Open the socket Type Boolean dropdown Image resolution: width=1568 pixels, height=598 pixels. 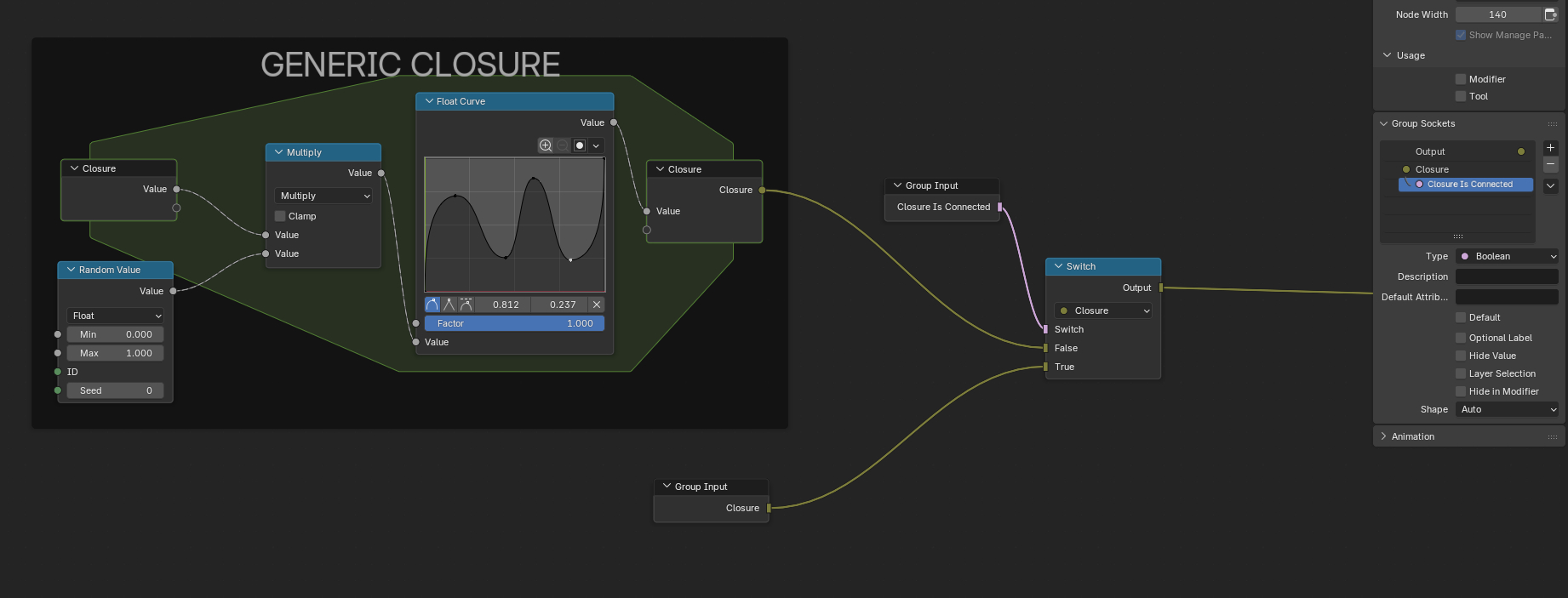[x=1507, y=256]
